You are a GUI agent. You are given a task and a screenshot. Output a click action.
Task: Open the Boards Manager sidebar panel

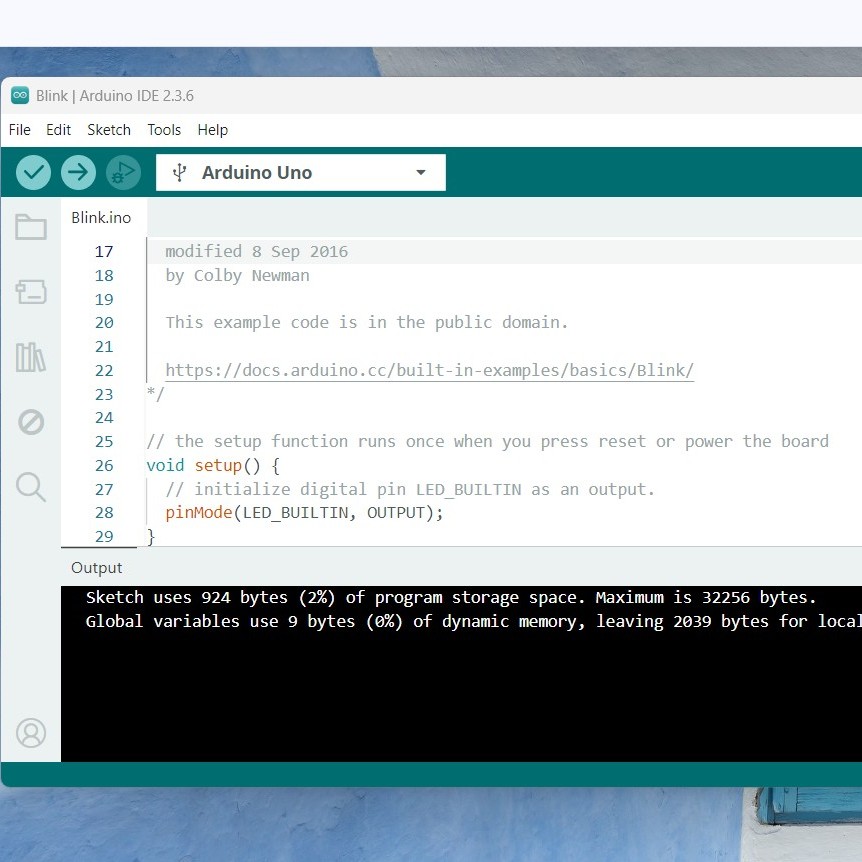click(x=30, y=292)
